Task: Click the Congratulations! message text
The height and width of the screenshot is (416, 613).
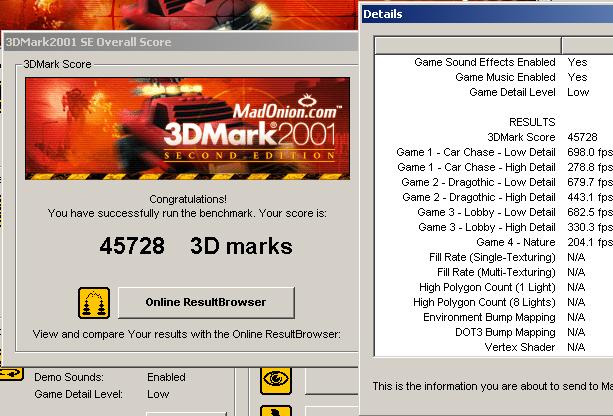Action: point(188,199)
